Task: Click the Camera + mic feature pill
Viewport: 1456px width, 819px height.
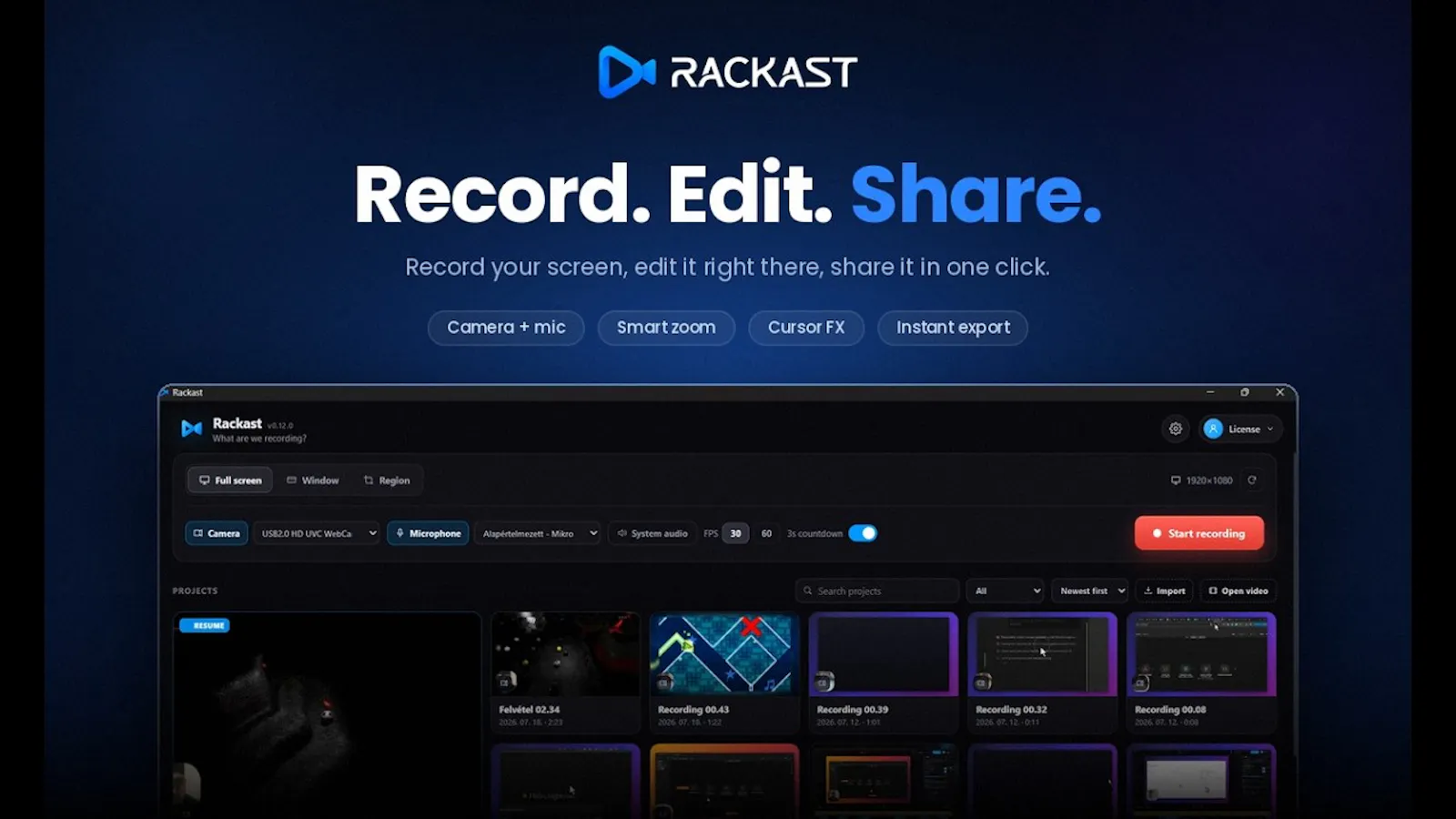Action: (506, 328)
